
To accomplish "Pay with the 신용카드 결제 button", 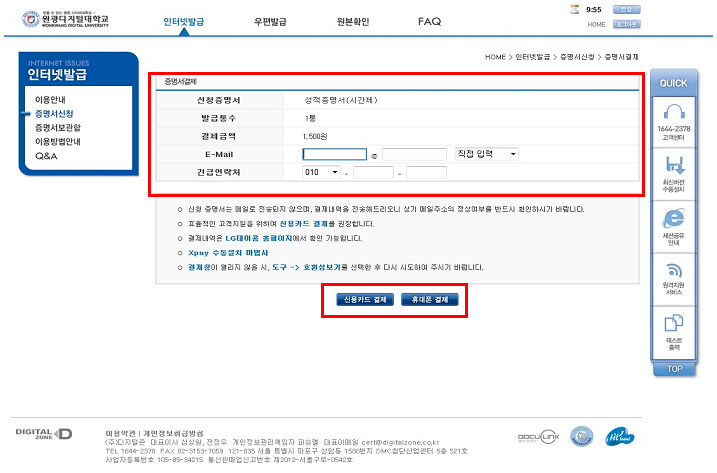I will [x=365, y=300].
